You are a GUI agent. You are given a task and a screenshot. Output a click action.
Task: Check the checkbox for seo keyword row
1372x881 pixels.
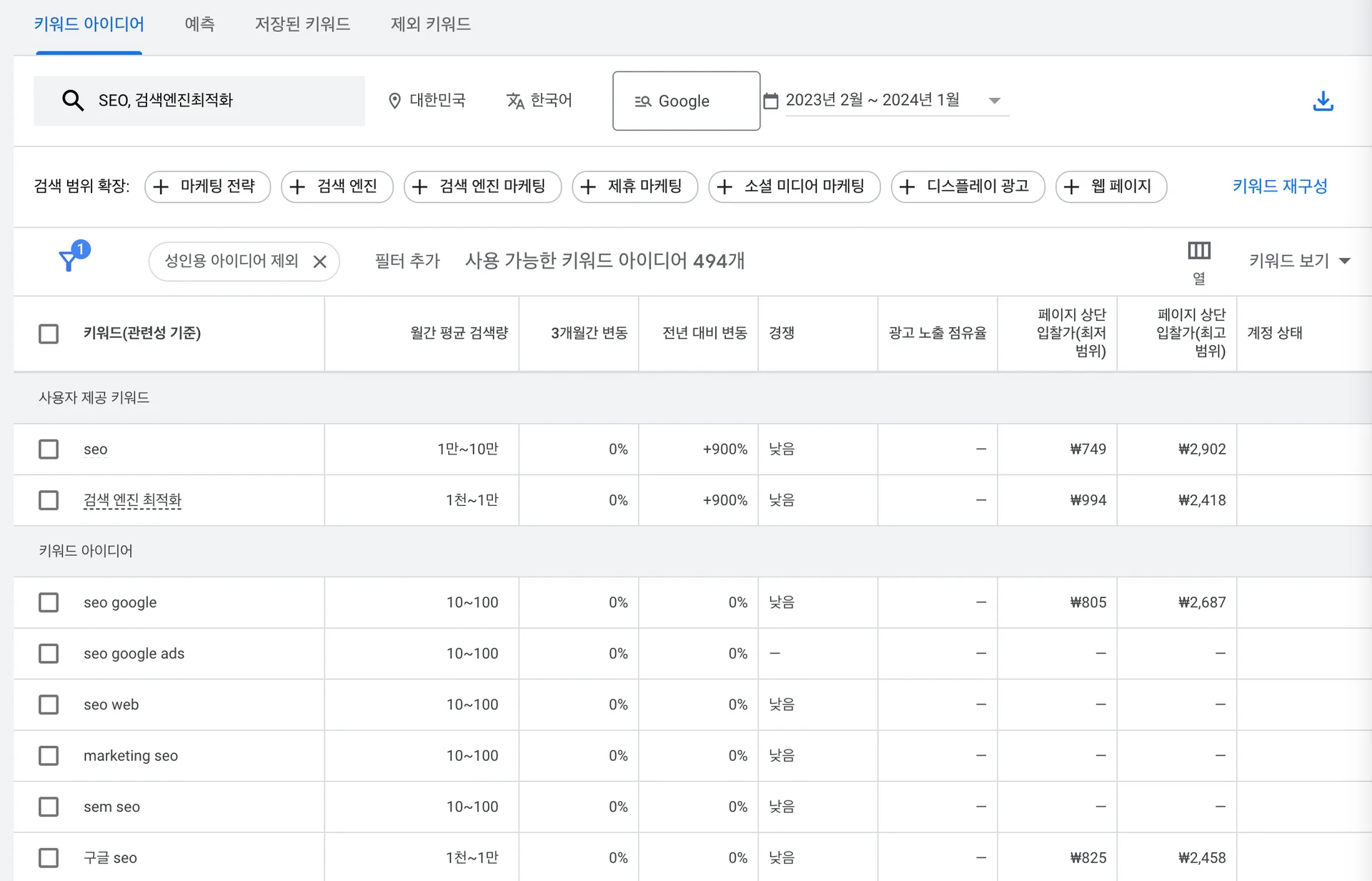coord(48,449)
